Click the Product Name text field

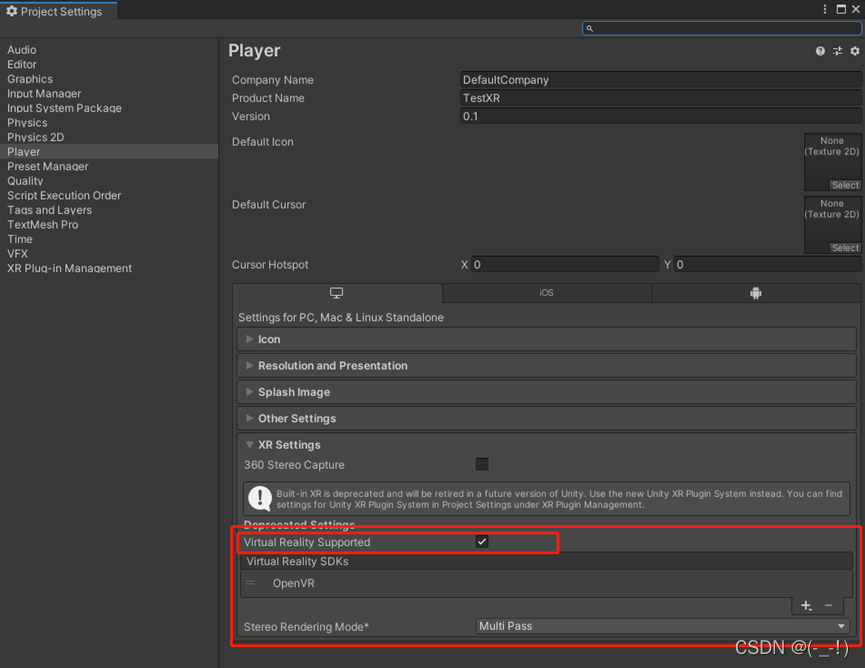coord(660,98)
